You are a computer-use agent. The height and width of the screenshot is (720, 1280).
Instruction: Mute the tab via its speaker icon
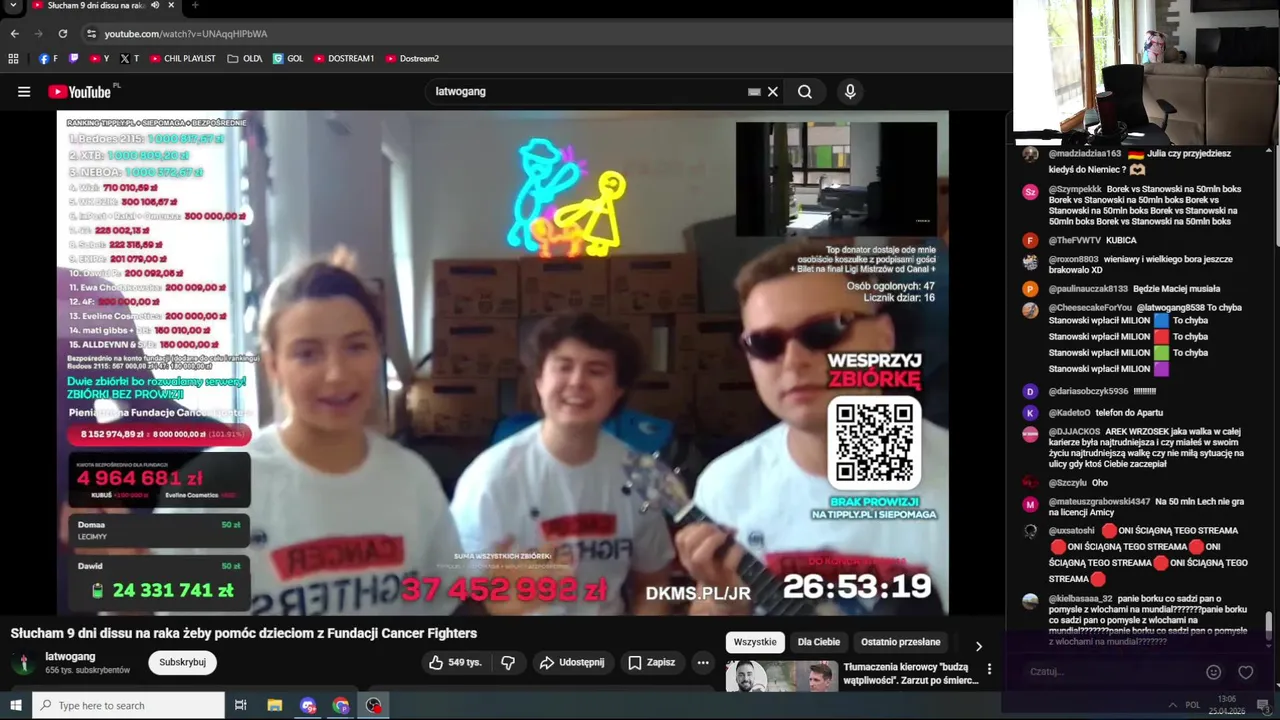154,5
